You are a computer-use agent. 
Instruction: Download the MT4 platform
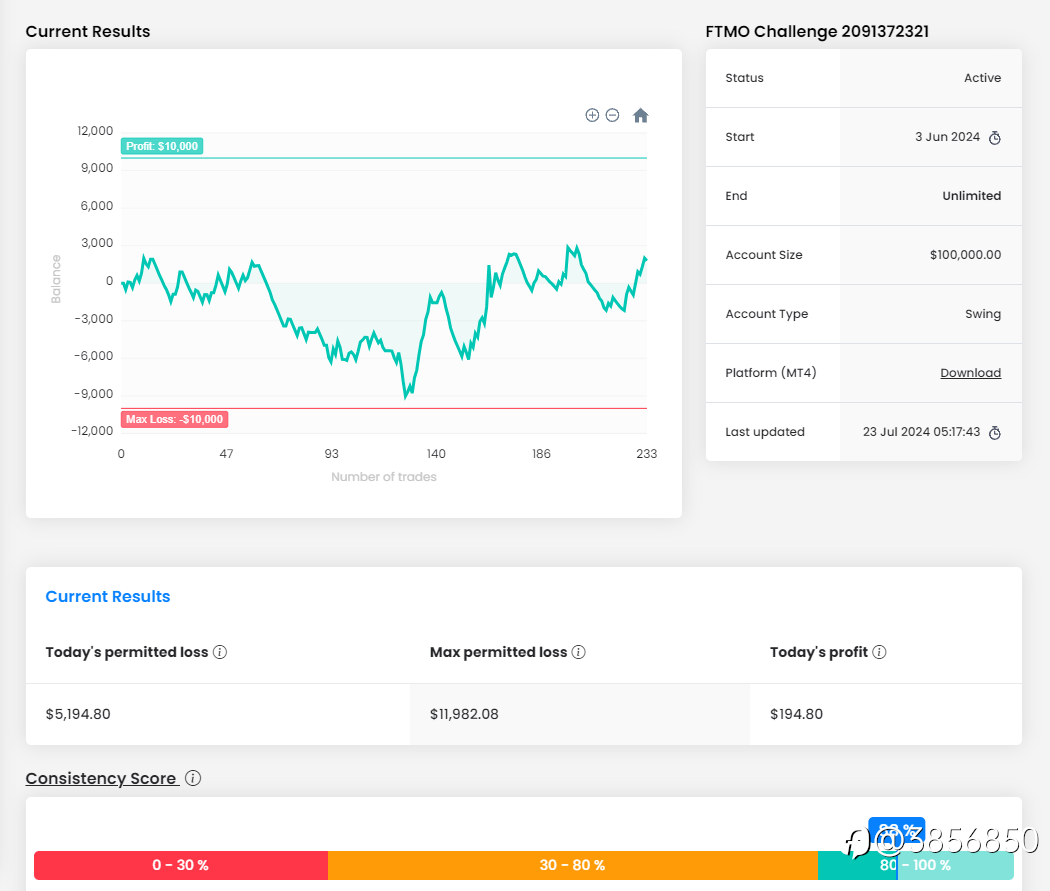coord(970,373)
